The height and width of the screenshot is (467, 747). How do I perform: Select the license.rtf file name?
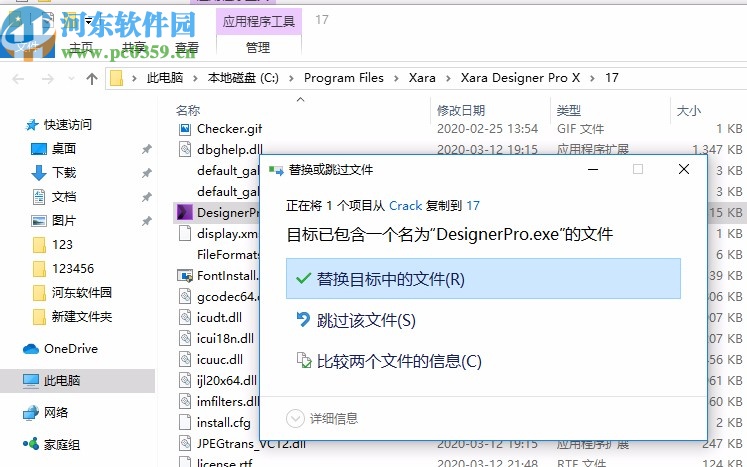(x=224, y=462)
